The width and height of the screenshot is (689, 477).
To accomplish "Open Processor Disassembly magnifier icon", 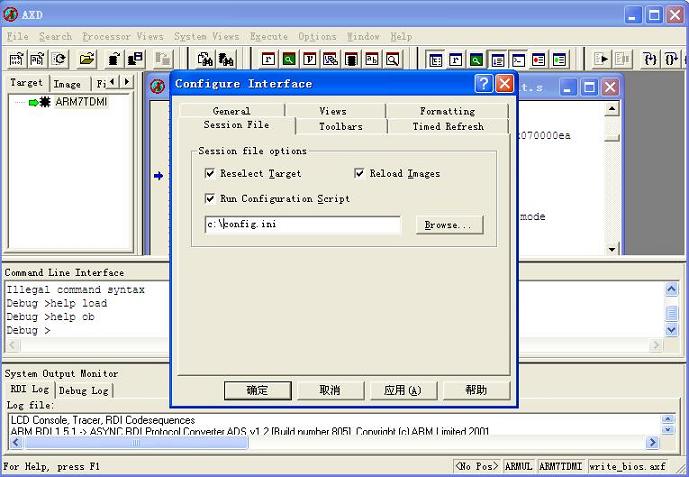I will pyautogui.click(x=392, y=59).
